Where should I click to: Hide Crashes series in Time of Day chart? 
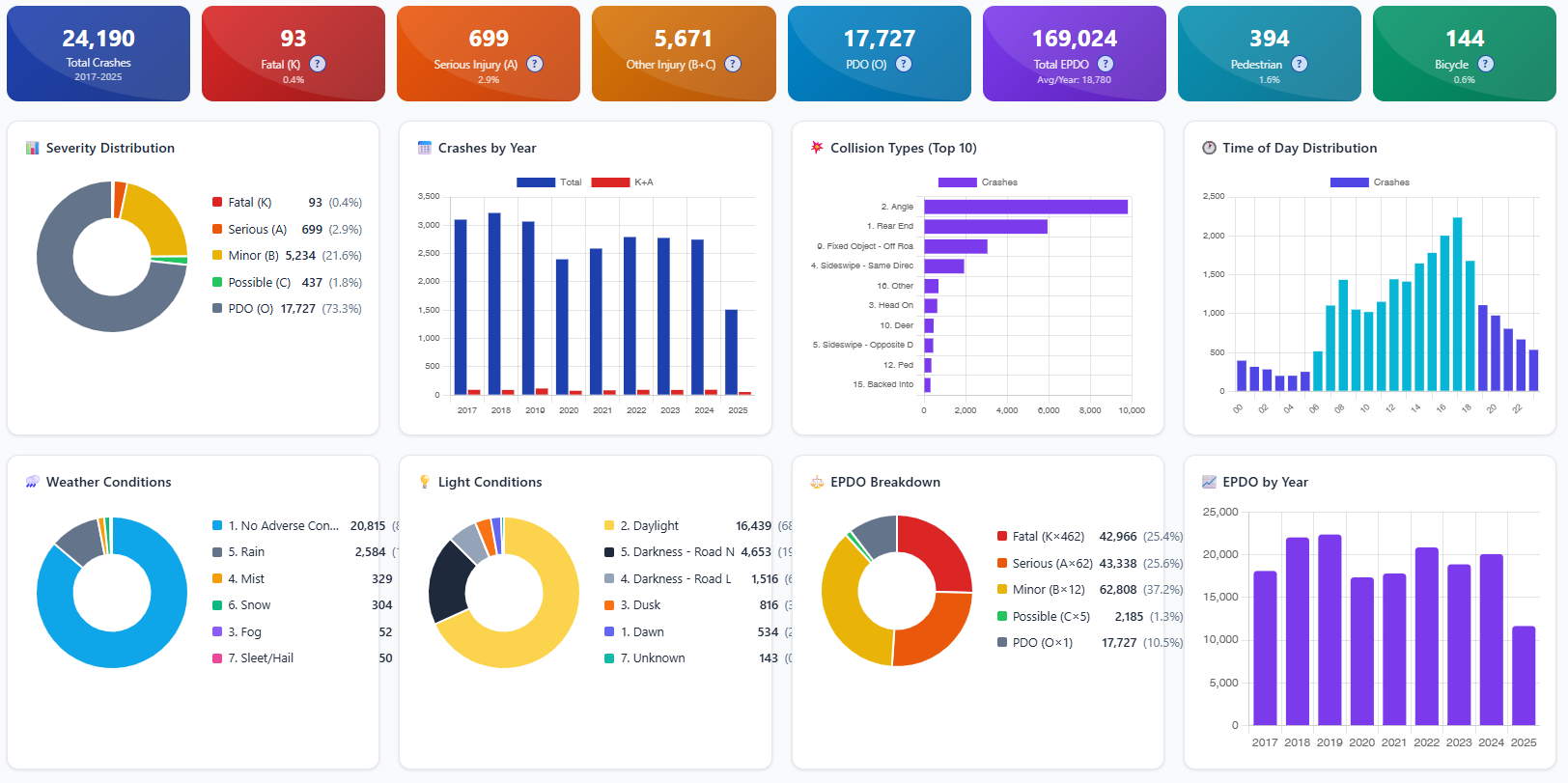1369,182
